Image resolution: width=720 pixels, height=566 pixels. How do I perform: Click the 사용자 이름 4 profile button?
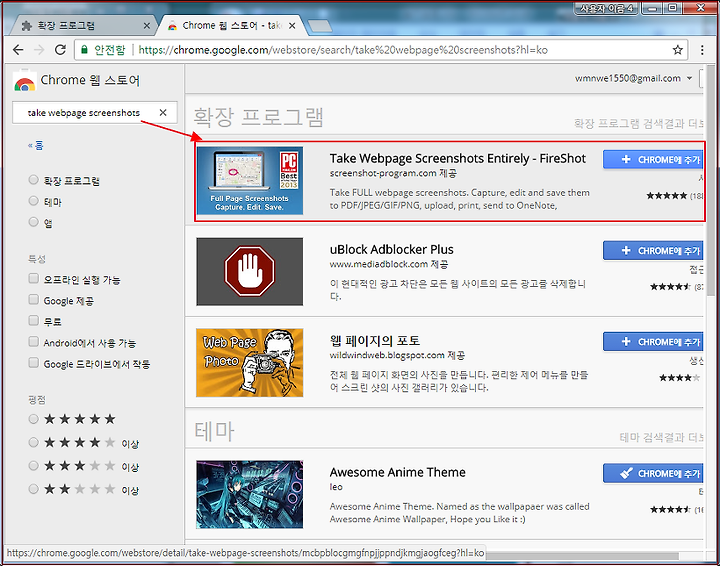pyautogui.click(x=606, y=7)
